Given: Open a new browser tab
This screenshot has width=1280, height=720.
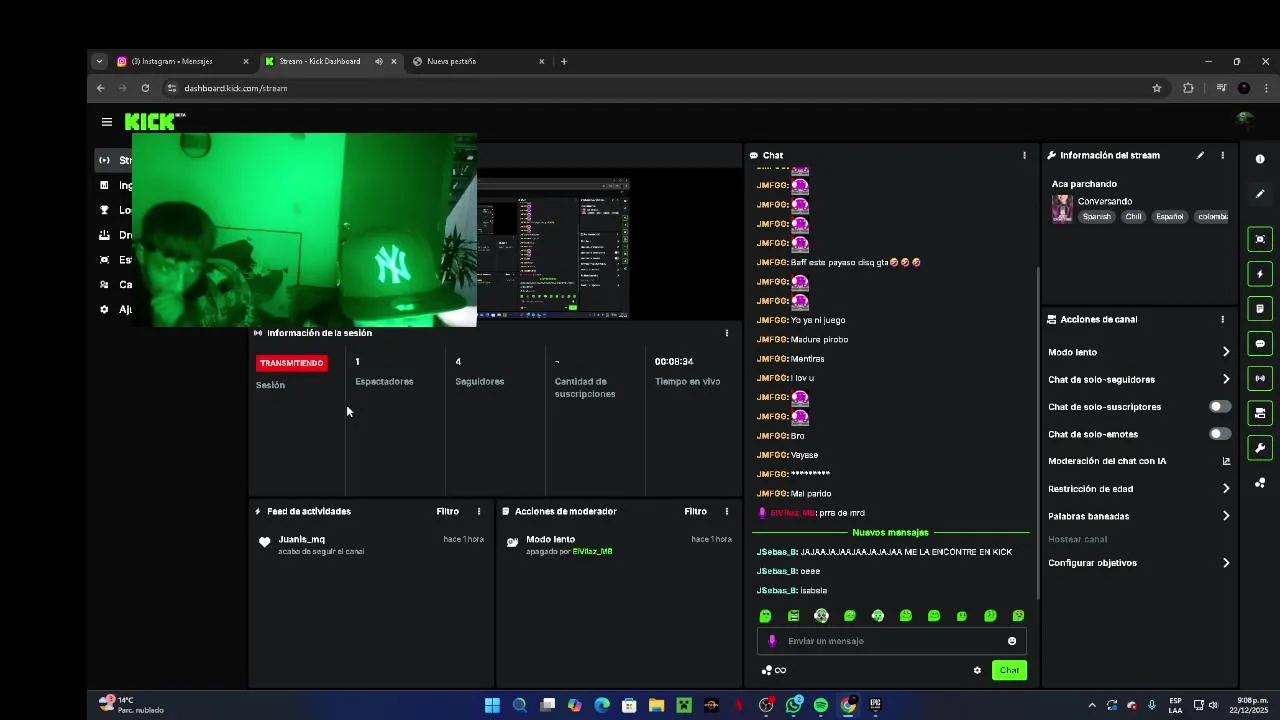Looking at the screenshot, I should point(564,61).
